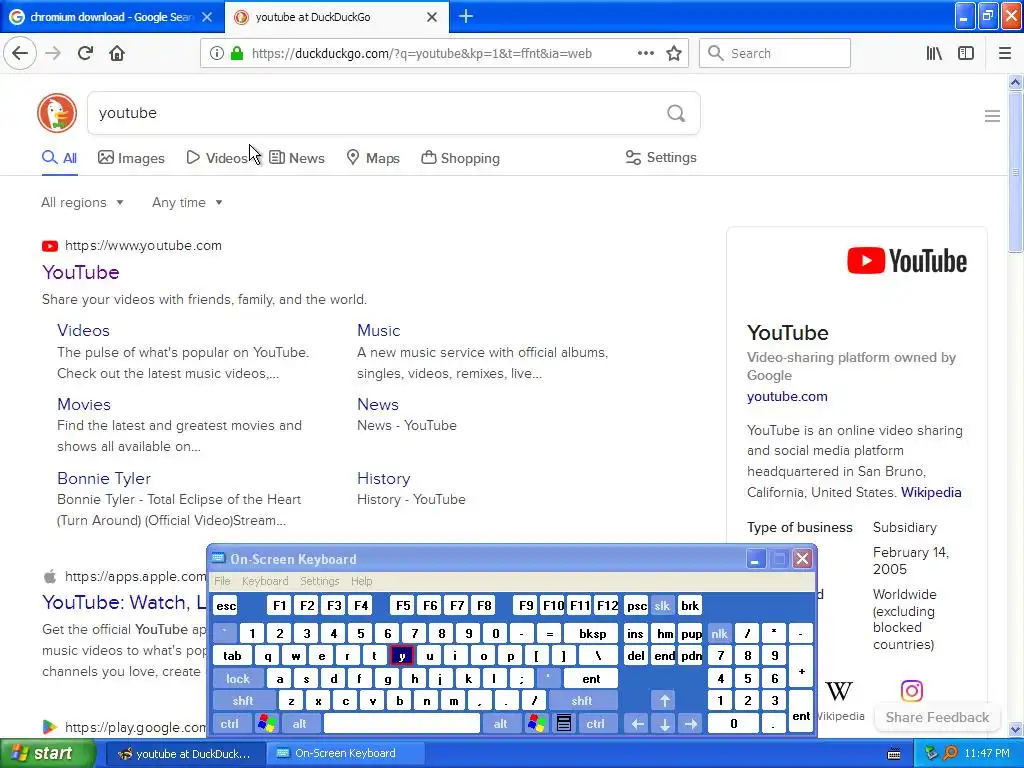Reload the page with the refresh icon
The height and width of the screenshot is (768, 1024).
(85, 53)
